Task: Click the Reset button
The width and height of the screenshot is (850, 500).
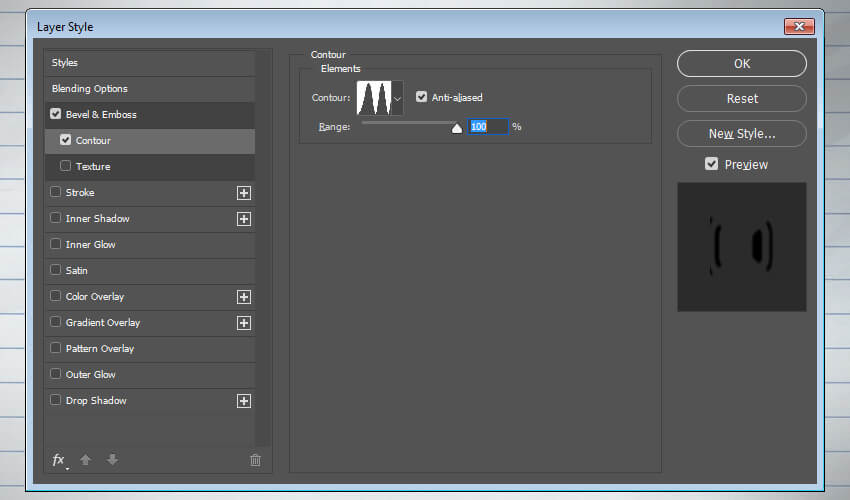Action: 742,99
